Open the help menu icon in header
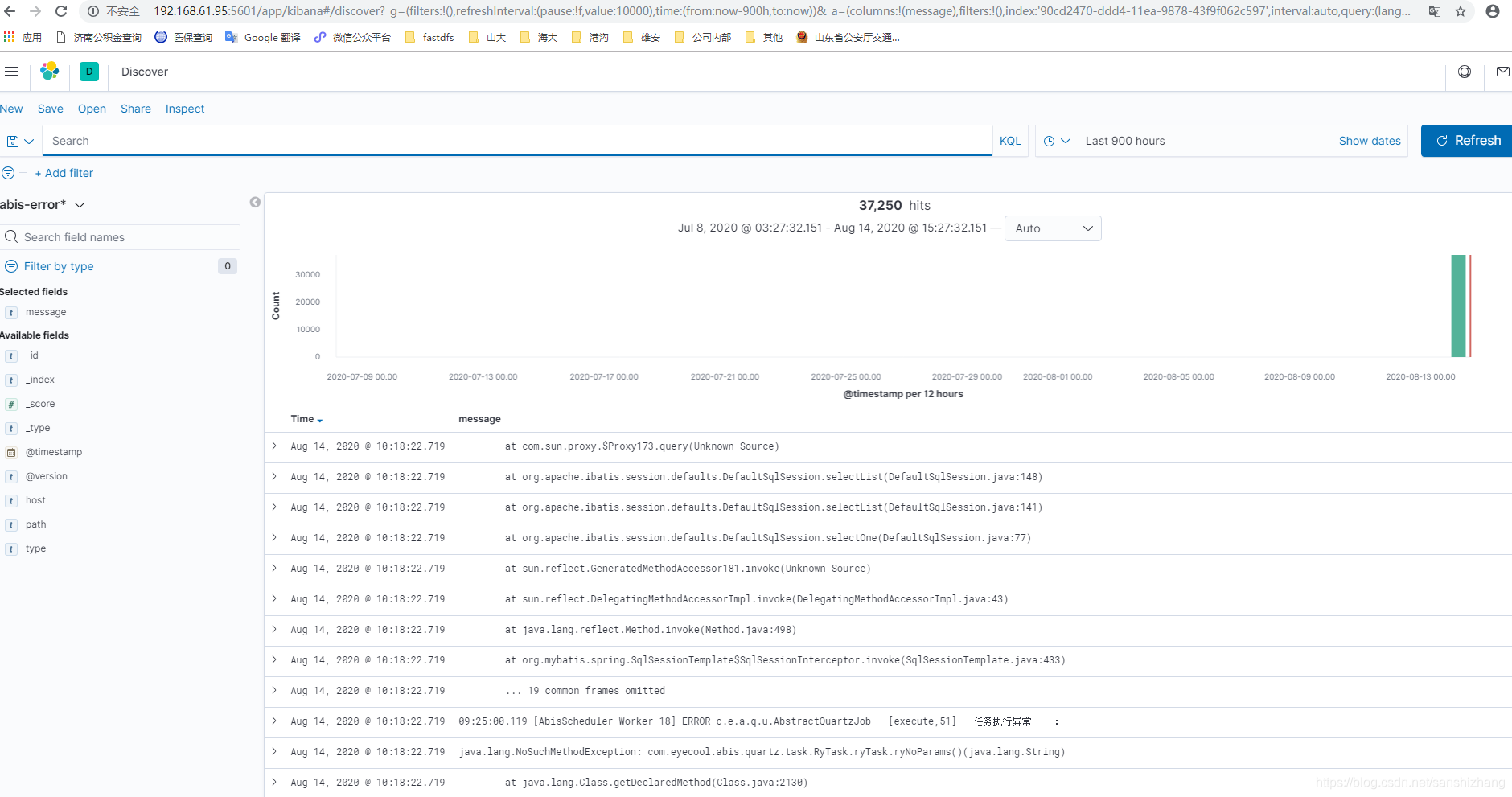Image resolution: width=1512 pixels, height=797 pixels. [x=1465, y=72]
